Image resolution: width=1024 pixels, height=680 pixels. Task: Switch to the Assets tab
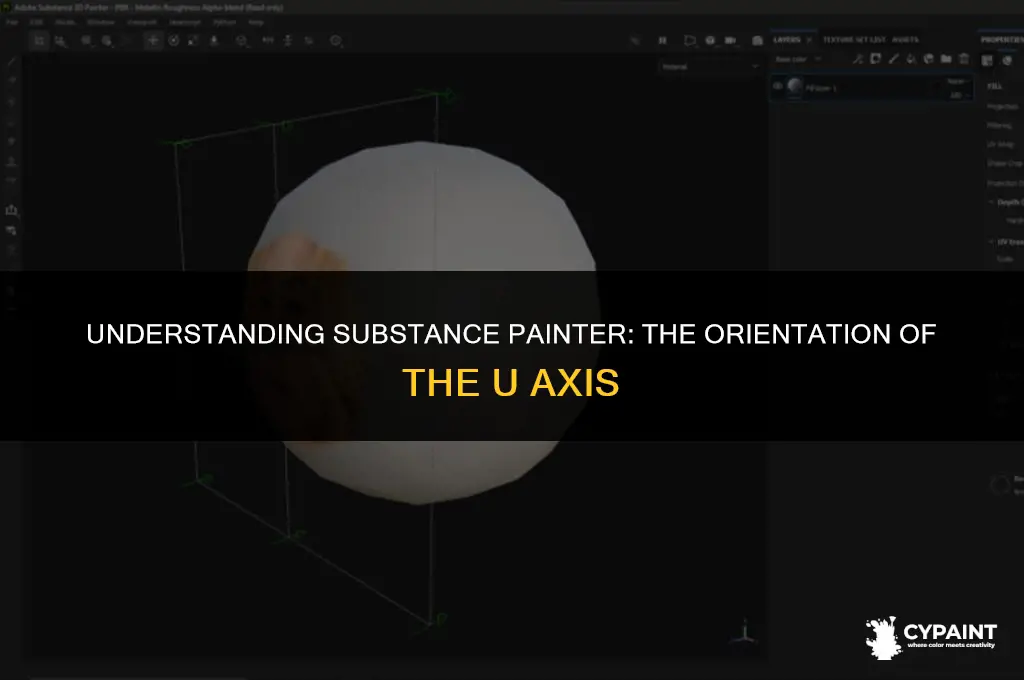(905, 40)
